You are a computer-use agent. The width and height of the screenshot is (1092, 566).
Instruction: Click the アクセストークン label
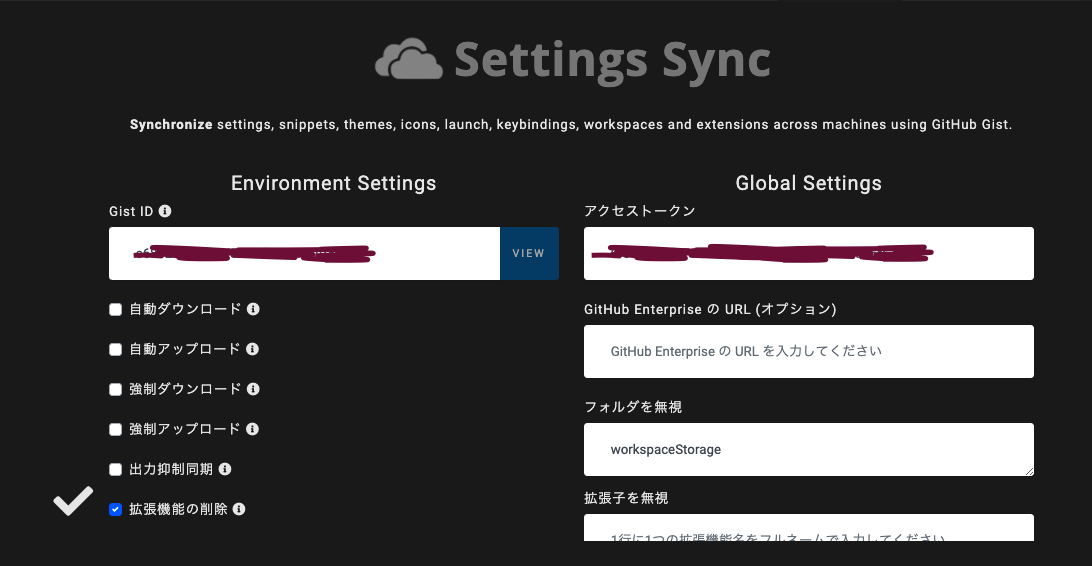click(639, 211)
